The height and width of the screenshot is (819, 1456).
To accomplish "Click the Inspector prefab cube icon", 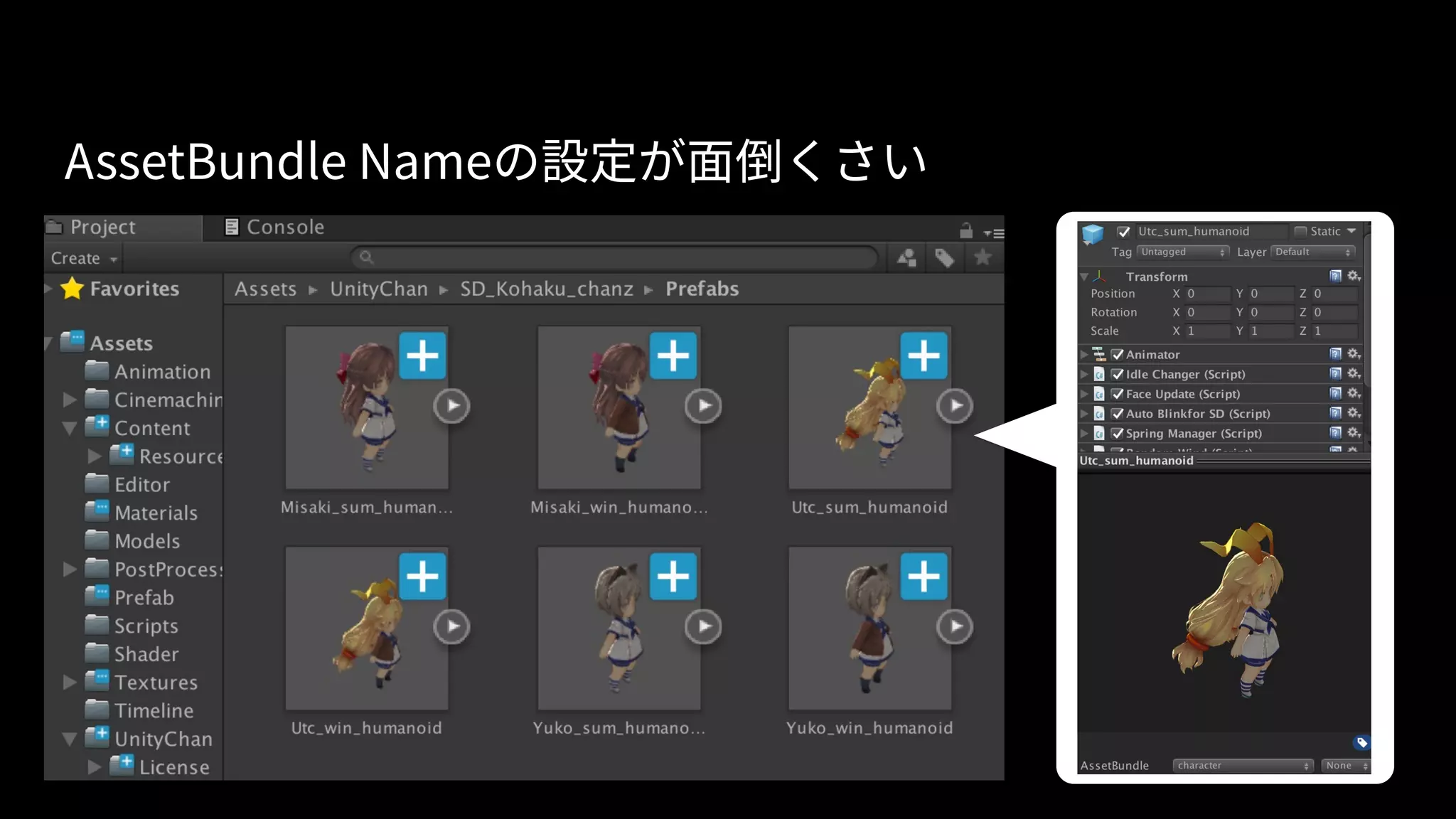I will (x=1093, y=235).
